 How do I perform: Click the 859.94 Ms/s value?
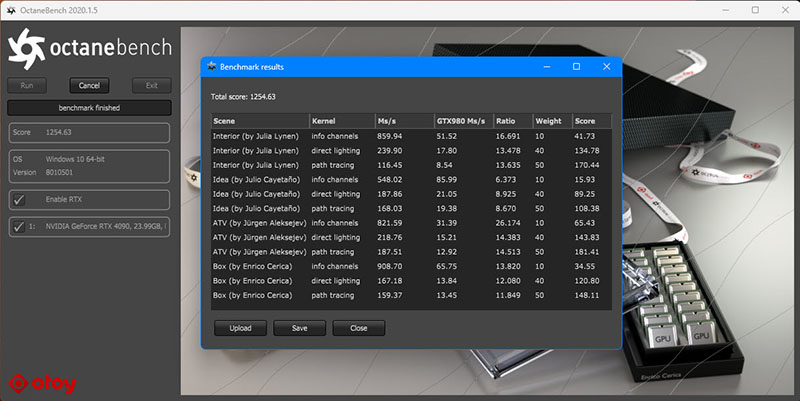click(x=390, y=136)
